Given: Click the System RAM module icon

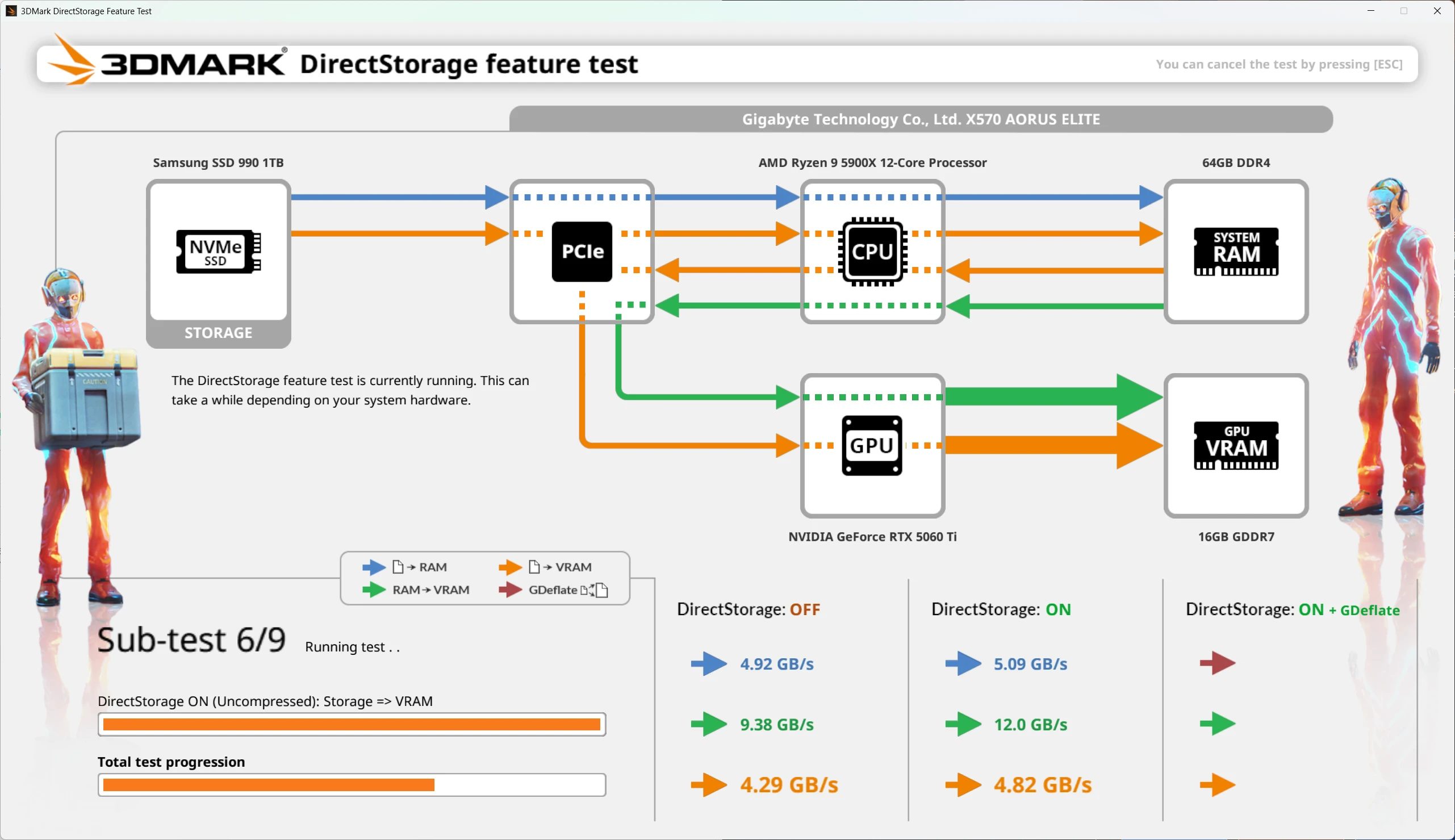Looking at the screenshot, I should (x=1236, y=252).
